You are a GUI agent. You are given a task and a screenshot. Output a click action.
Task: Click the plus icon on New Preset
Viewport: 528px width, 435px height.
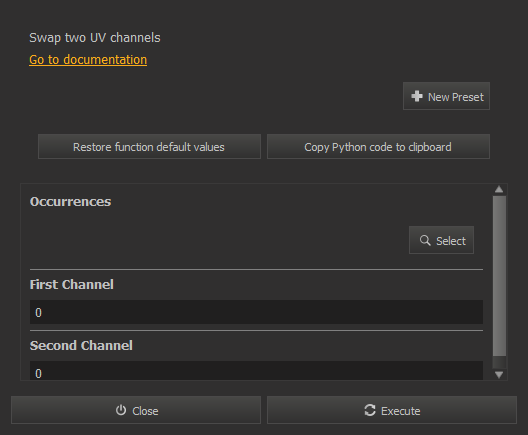(417, 96)
